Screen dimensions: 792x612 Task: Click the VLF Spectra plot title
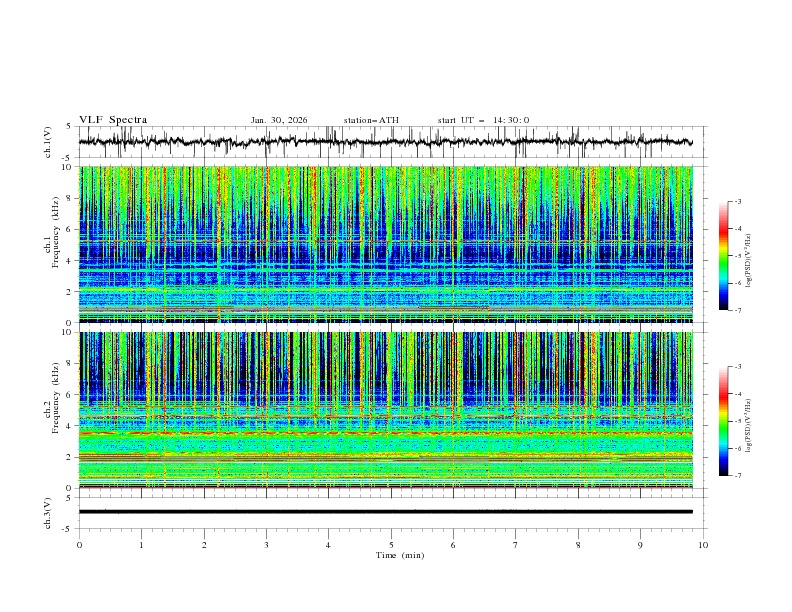click(113, 120)
